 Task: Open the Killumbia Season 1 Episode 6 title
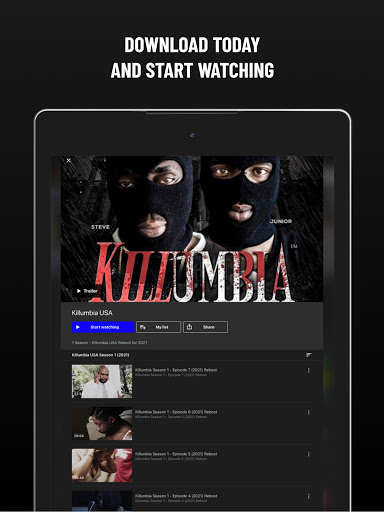pyautogui.click(x=176, y=412)
